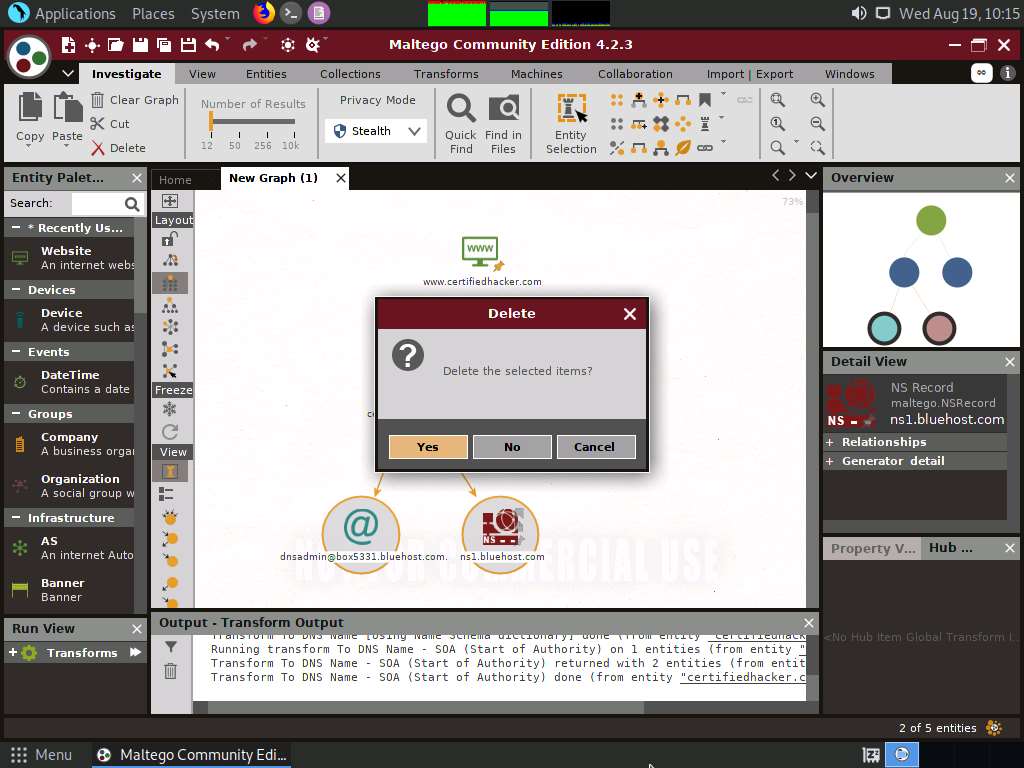
Task: Collapse the Devices palette group
Action: (x=16, y=290)
